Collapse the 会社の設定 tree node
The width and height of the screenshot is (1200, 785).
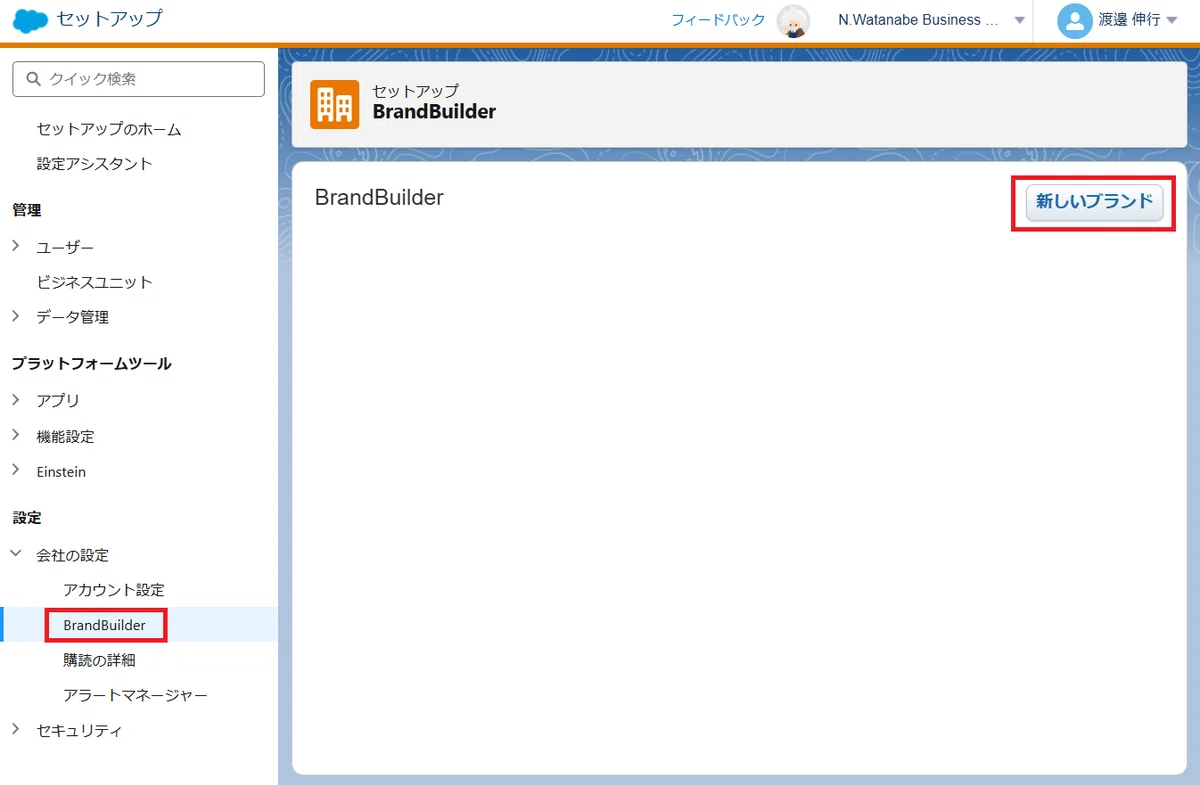16,554
